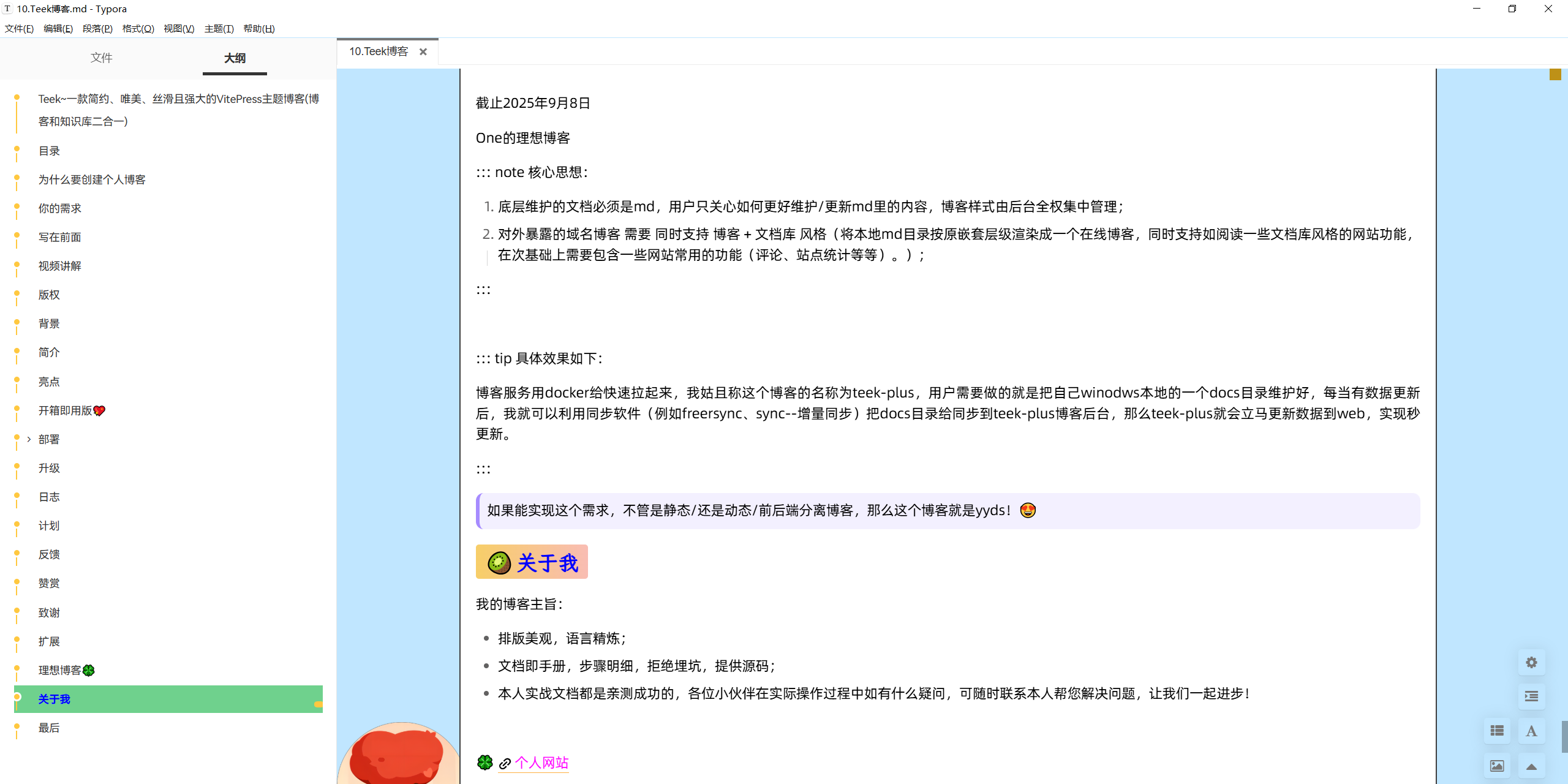Select 理想博客 outline entry

59,670
